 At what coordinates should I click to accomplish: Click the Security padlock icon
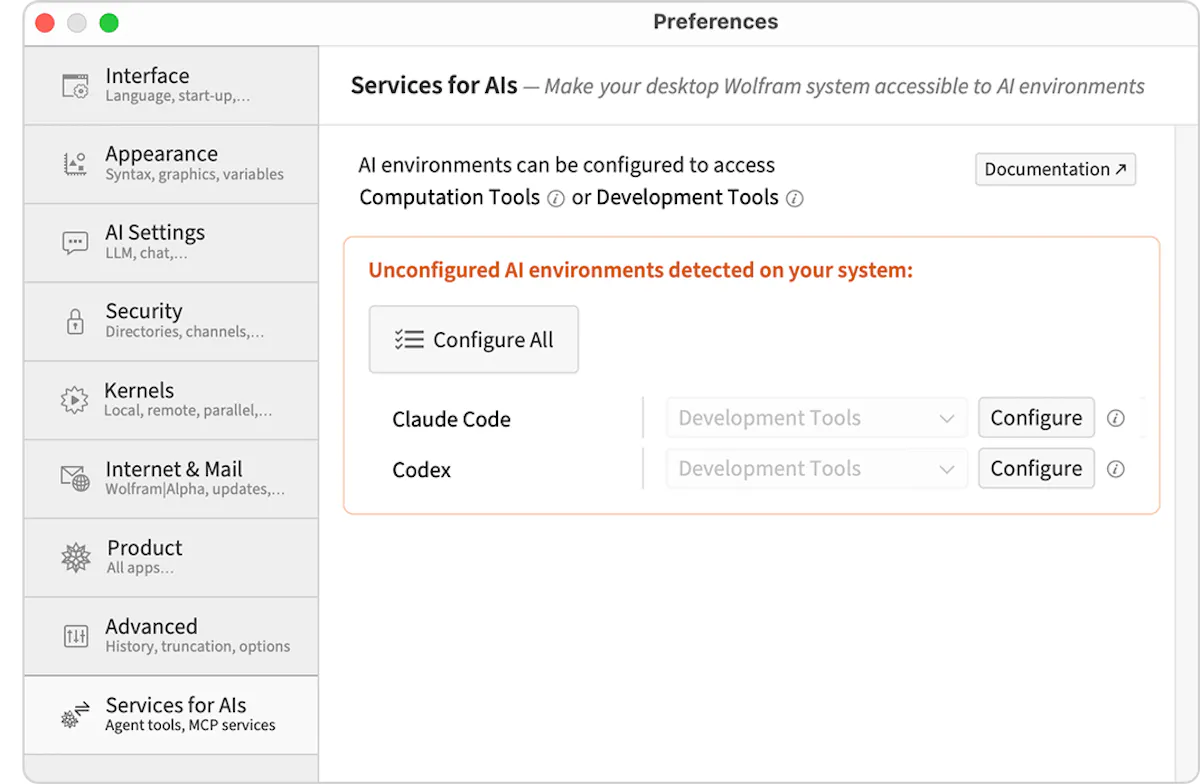point(75,322)
